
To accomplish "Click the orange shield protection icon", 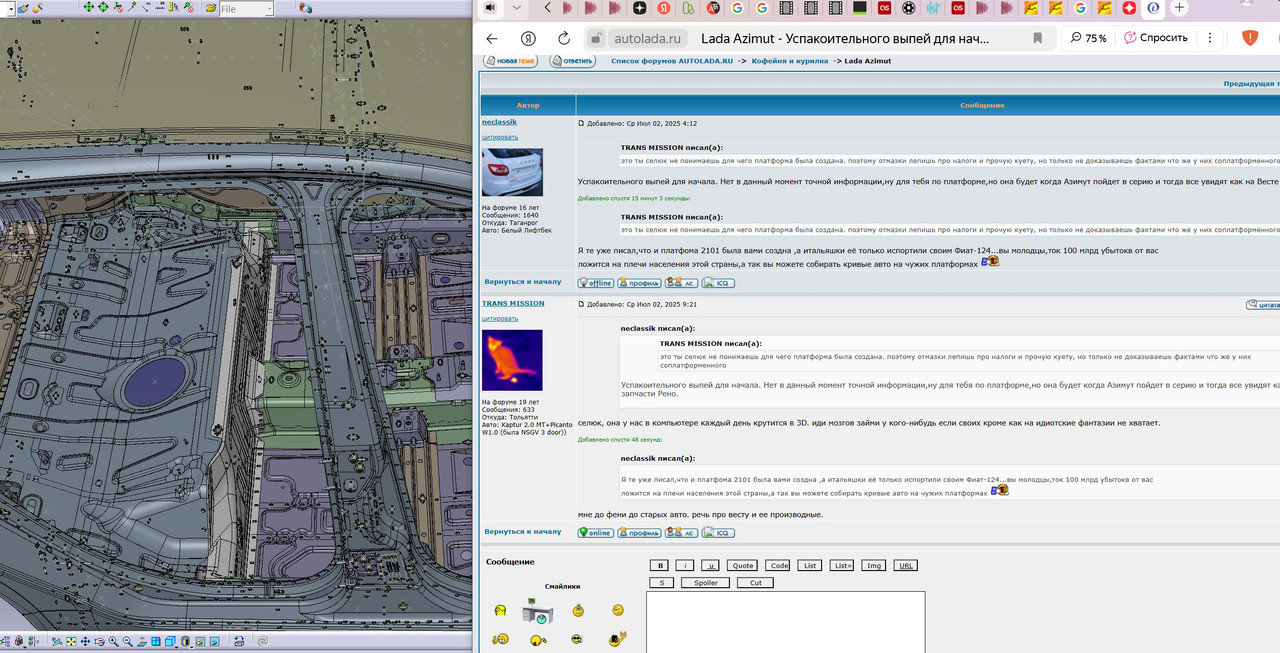I will tap(1250, 38).
